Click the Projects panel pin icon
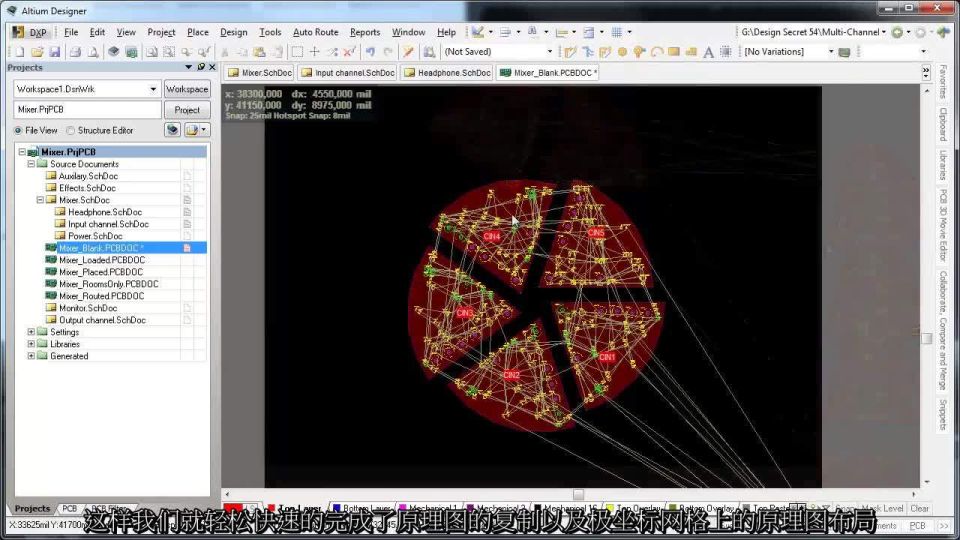 (x=201, y=67)
